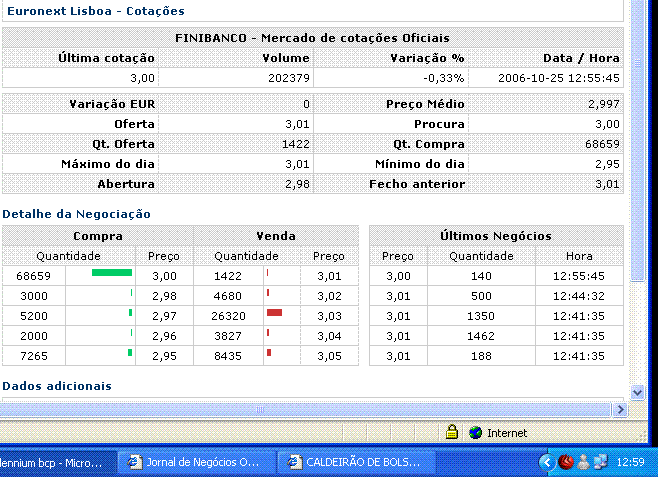Click the clock showing 12:59
This screenshot has height=480, width=662.
(630, 463)
